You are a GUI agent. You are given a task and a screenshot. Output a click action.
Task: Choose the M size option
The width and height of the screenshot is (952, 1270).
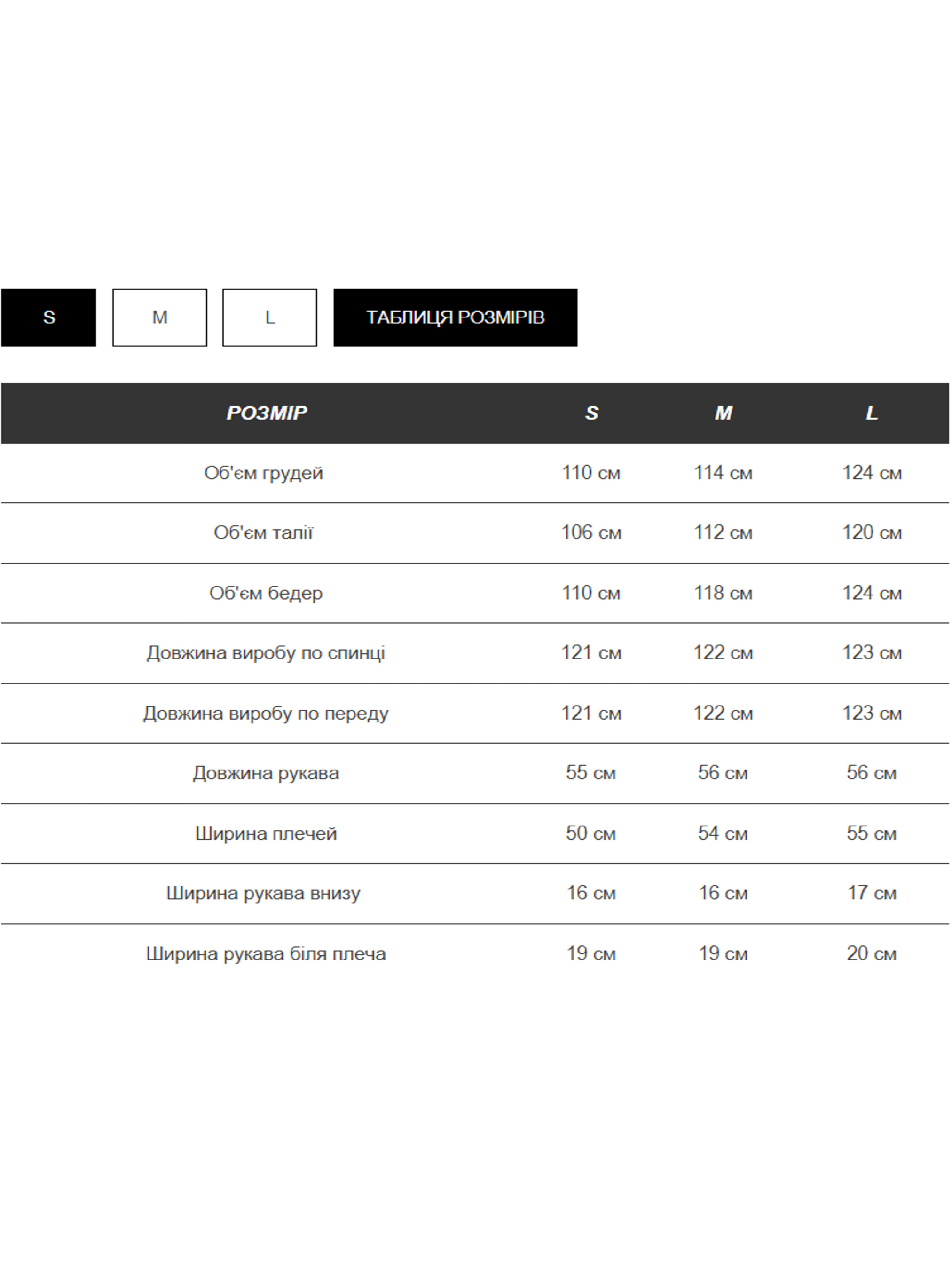click(159, 317)
